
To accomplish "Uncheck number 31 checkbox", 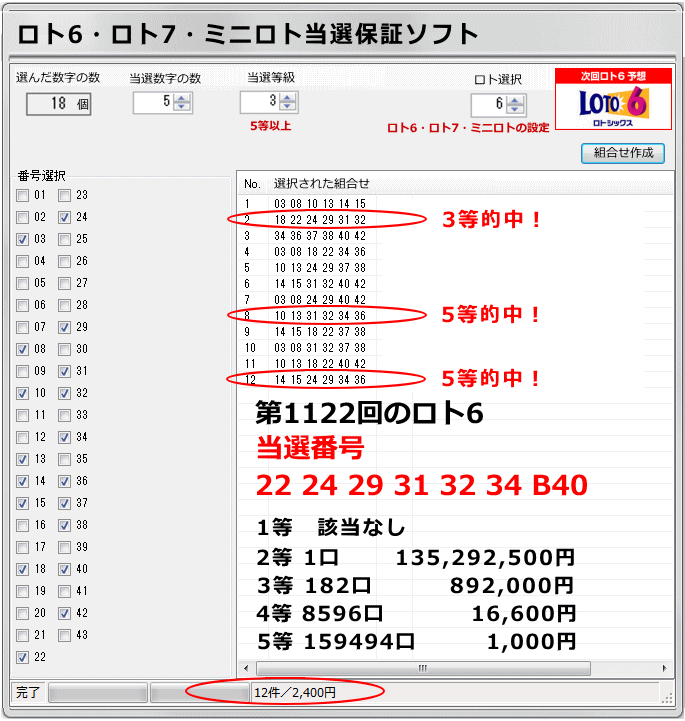I will pyautogui.click(x=64, y=372).
